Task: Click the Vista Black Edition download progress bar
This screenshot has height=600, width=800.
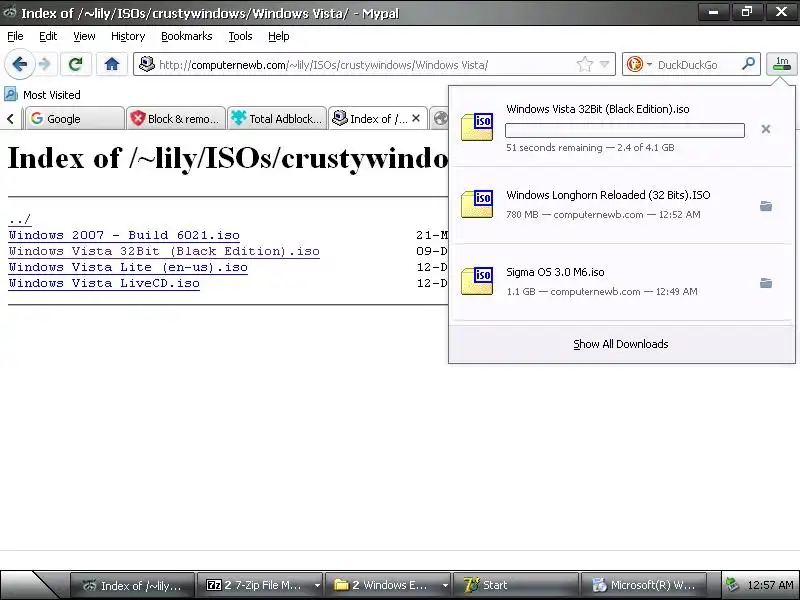Action: 624,131
